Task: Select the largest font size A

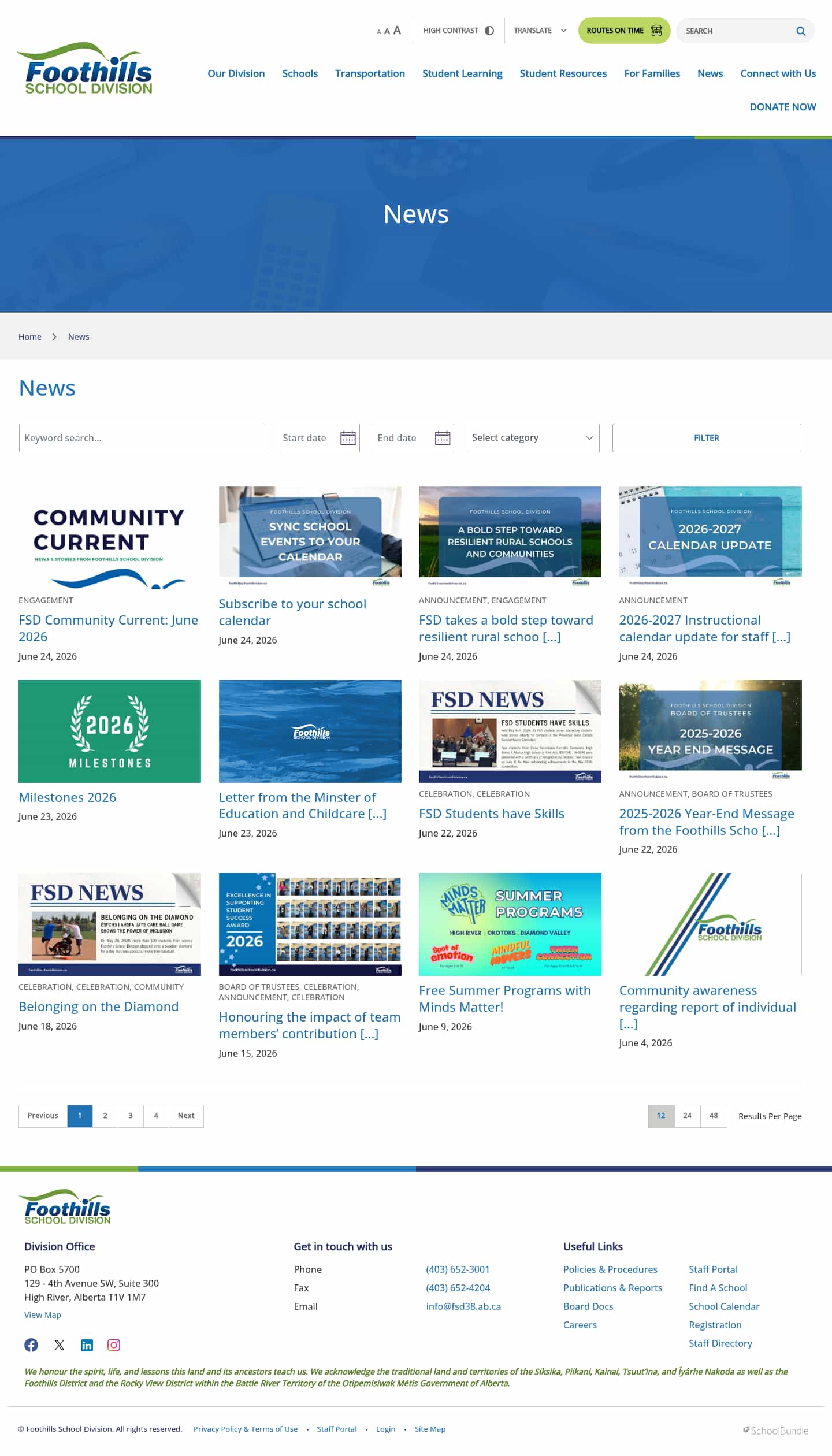Action: click(397, 30)
